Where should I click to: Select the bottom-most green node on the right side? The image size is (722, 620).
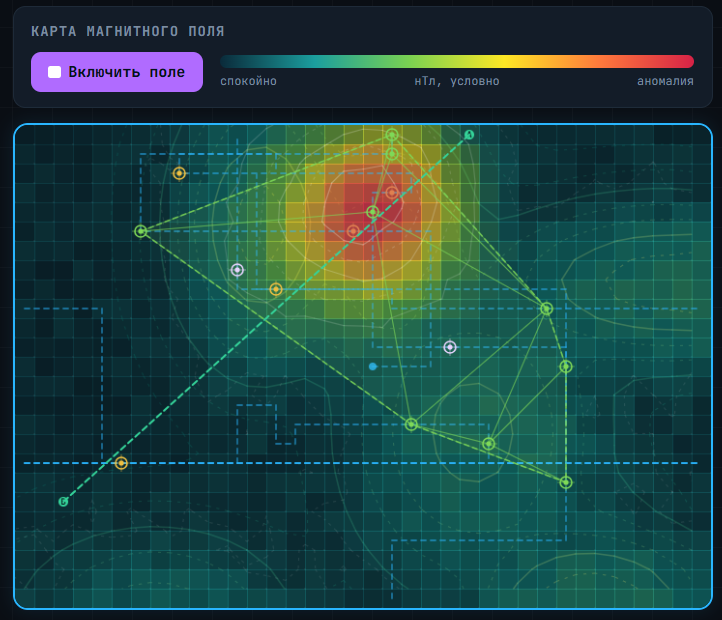coord(566,482)
